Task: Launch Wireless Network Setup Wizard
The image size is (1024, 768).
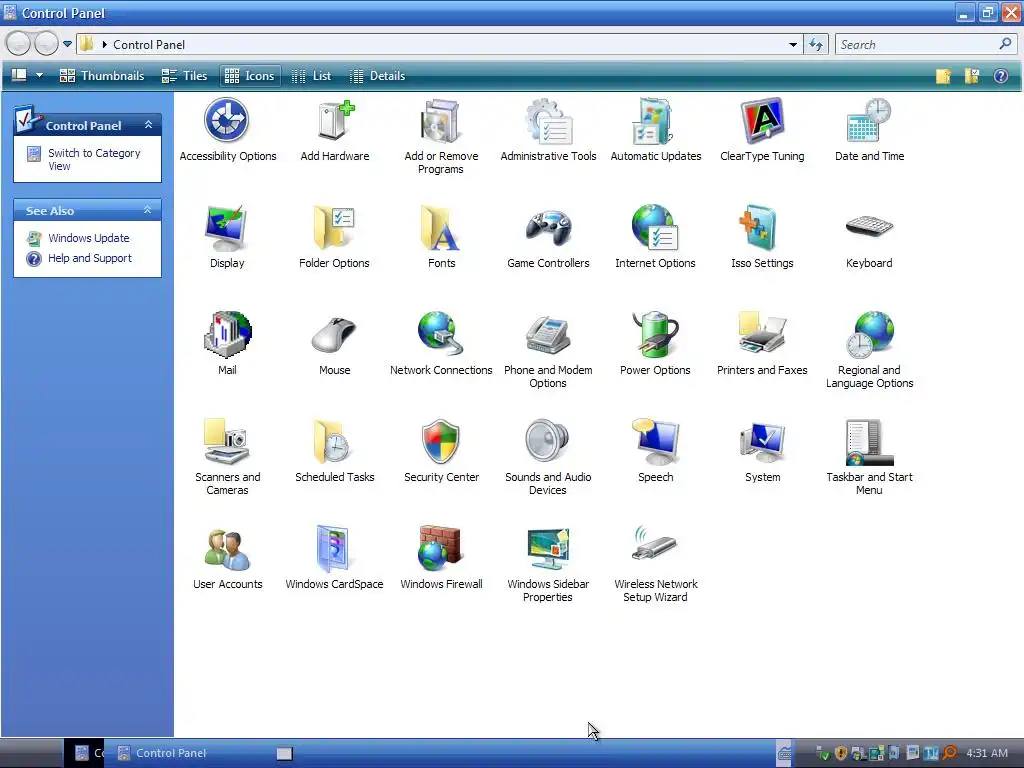Action: coord(656,564)
